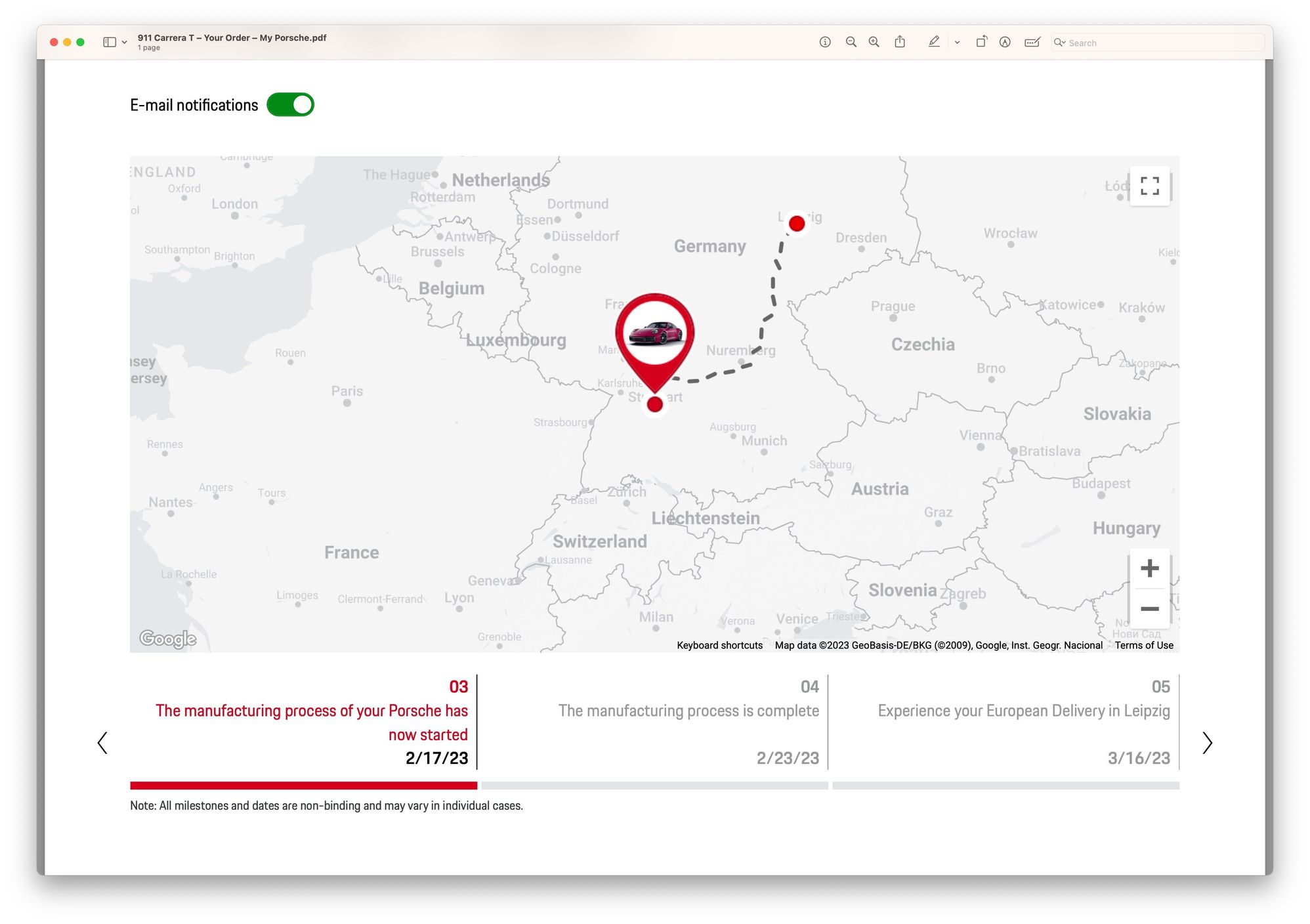Open search options dropdown magnifier

1059,42
